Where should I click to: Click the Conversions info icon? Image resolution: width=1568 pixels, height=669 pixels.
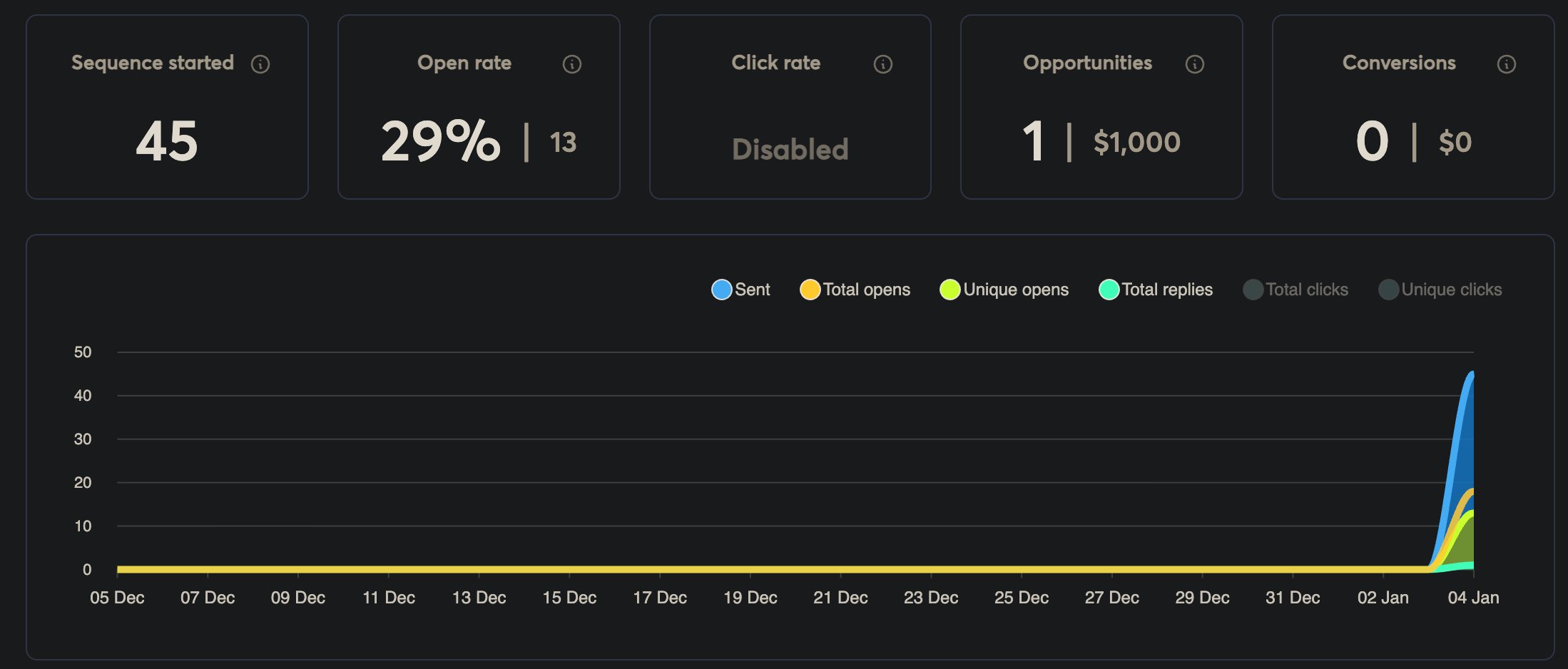[x=1506, y=64]
